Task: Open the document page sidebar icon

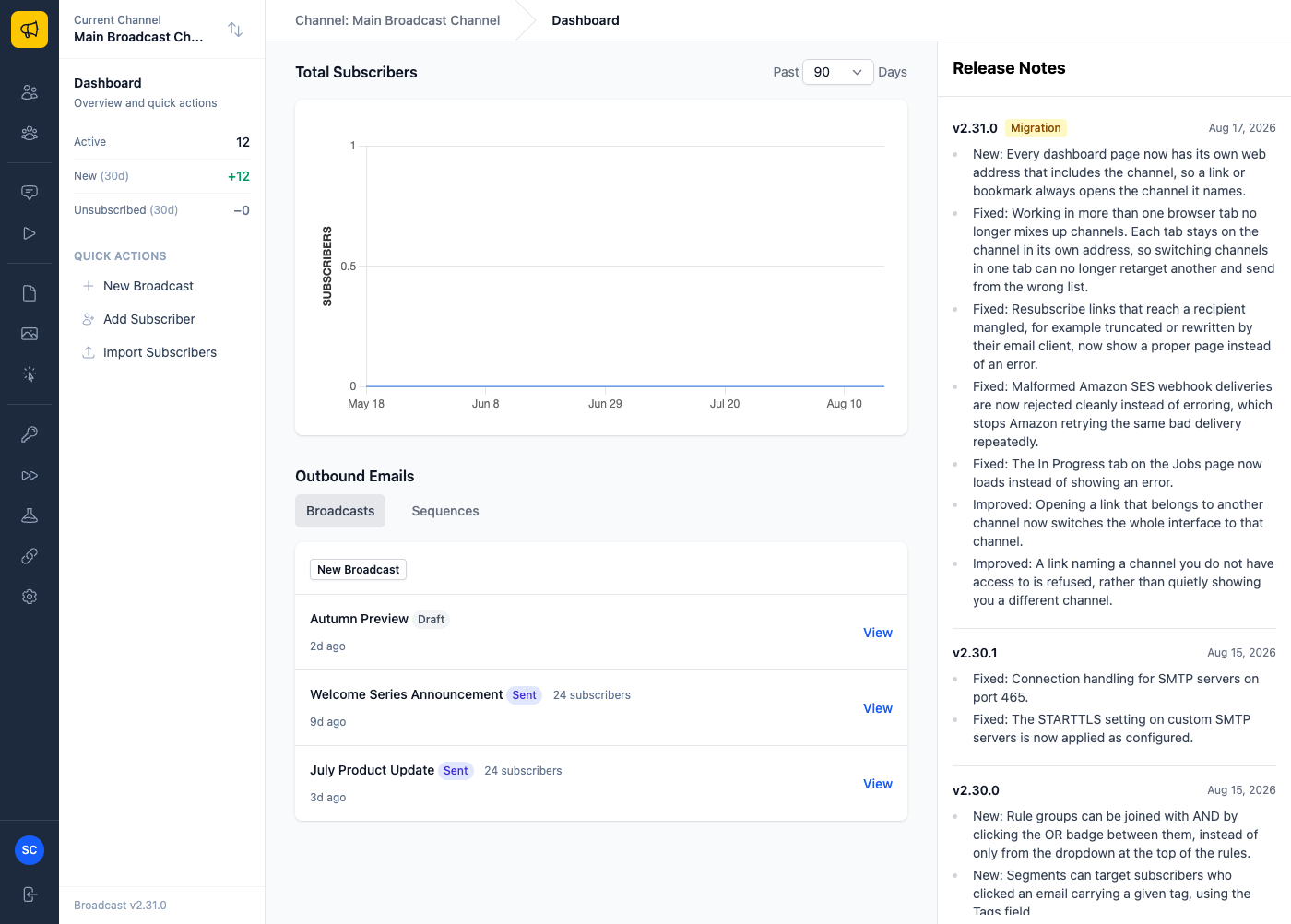Action: point(30,293)
